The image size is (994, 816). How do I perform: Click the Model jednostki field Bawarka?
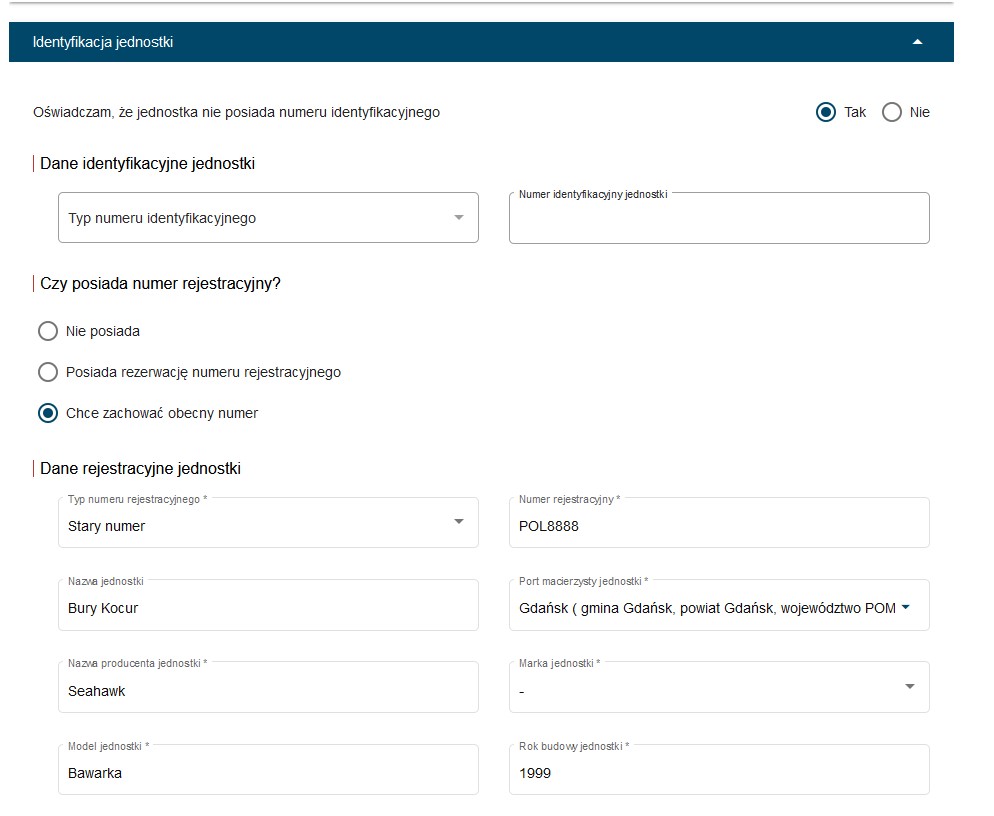pos(268,770)
